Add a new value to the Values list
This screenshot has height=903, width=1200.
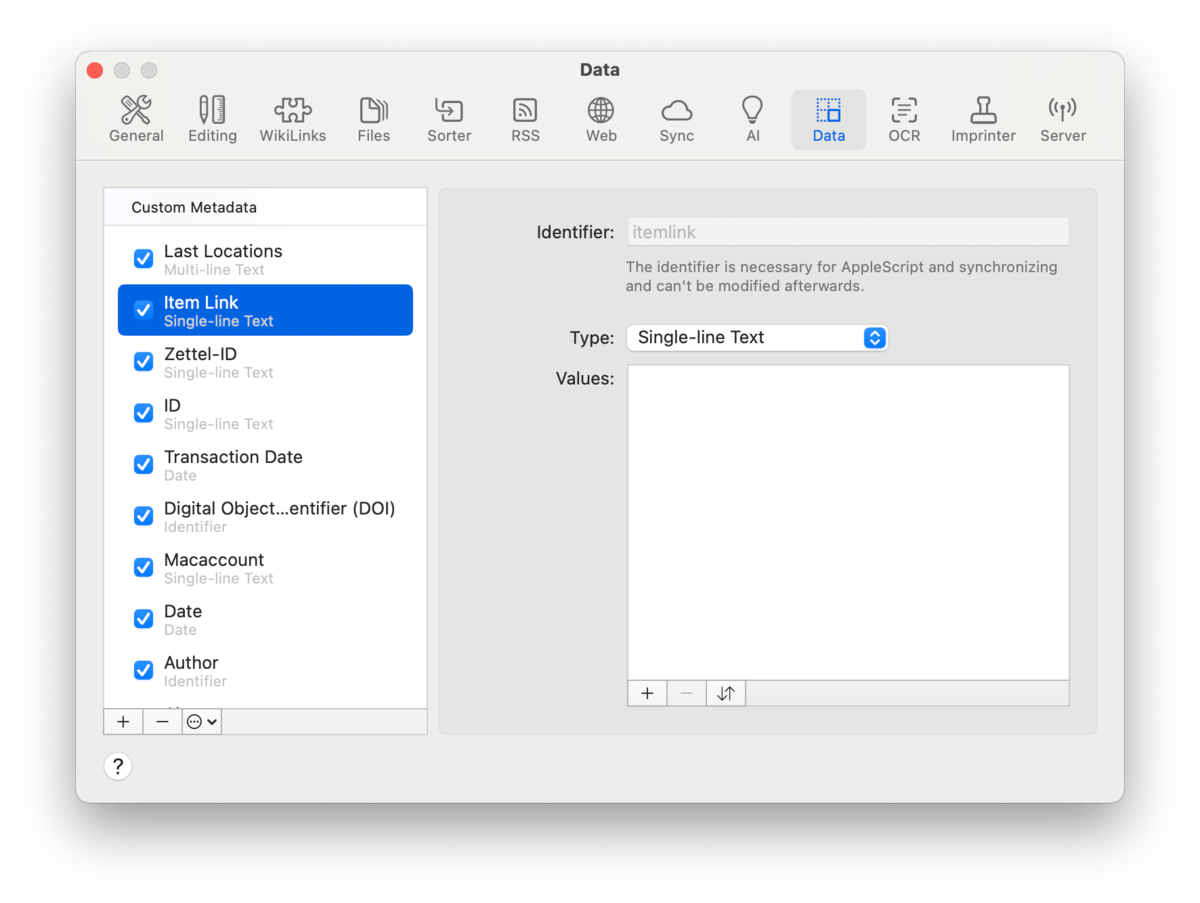point(647,693)
